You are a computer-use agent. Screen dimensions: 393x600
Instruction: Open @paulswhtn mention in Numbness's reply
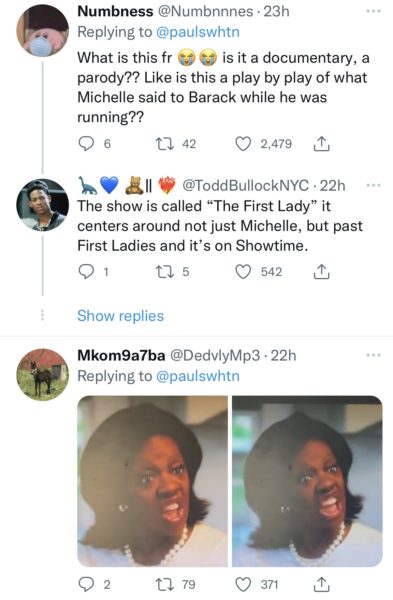198,32
